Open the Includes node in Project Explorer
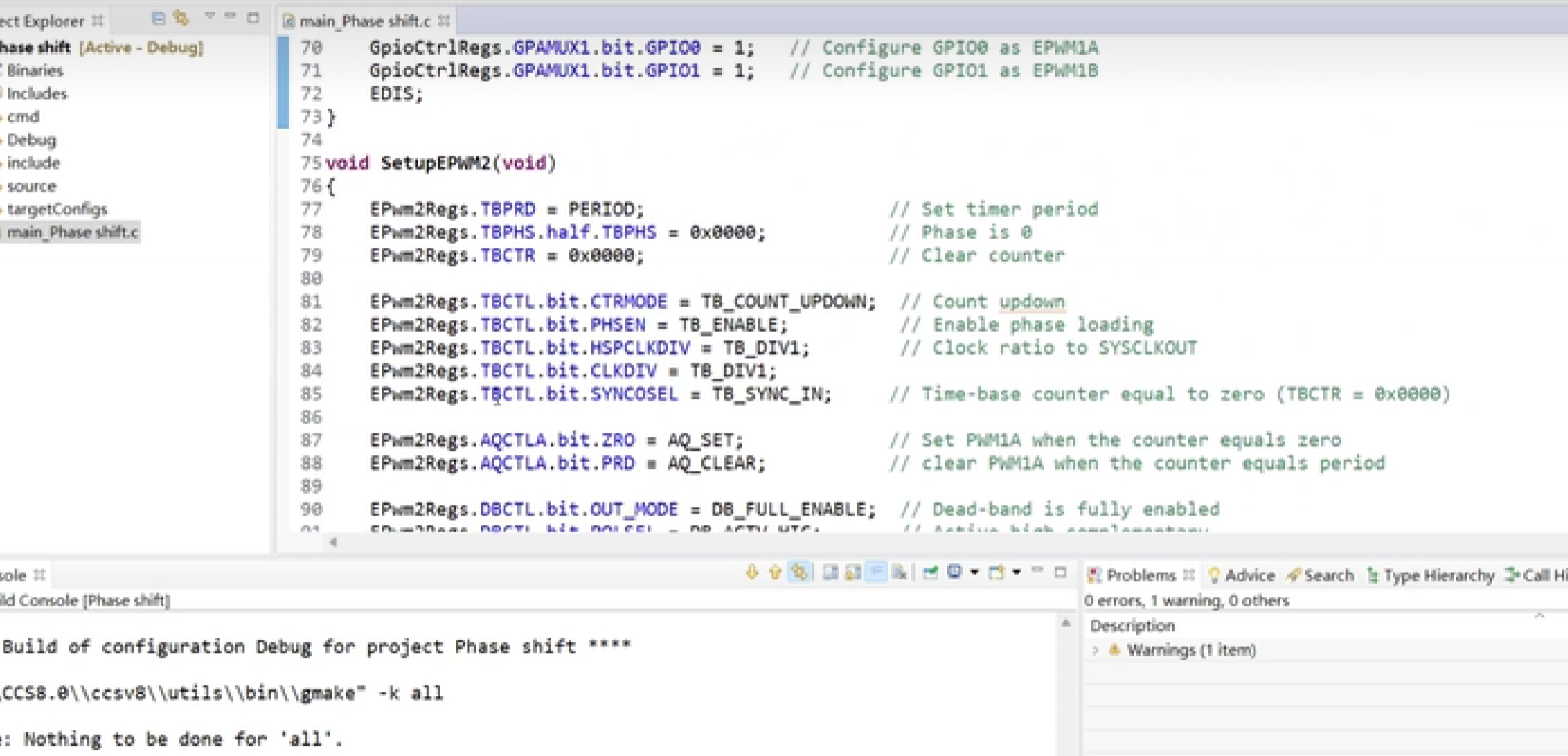This screenshot has height=756, width=1568. (35, 93)
